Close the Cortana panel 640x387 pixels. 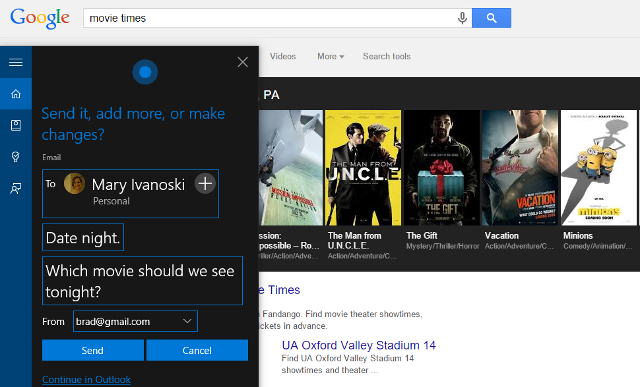[243, 62]
